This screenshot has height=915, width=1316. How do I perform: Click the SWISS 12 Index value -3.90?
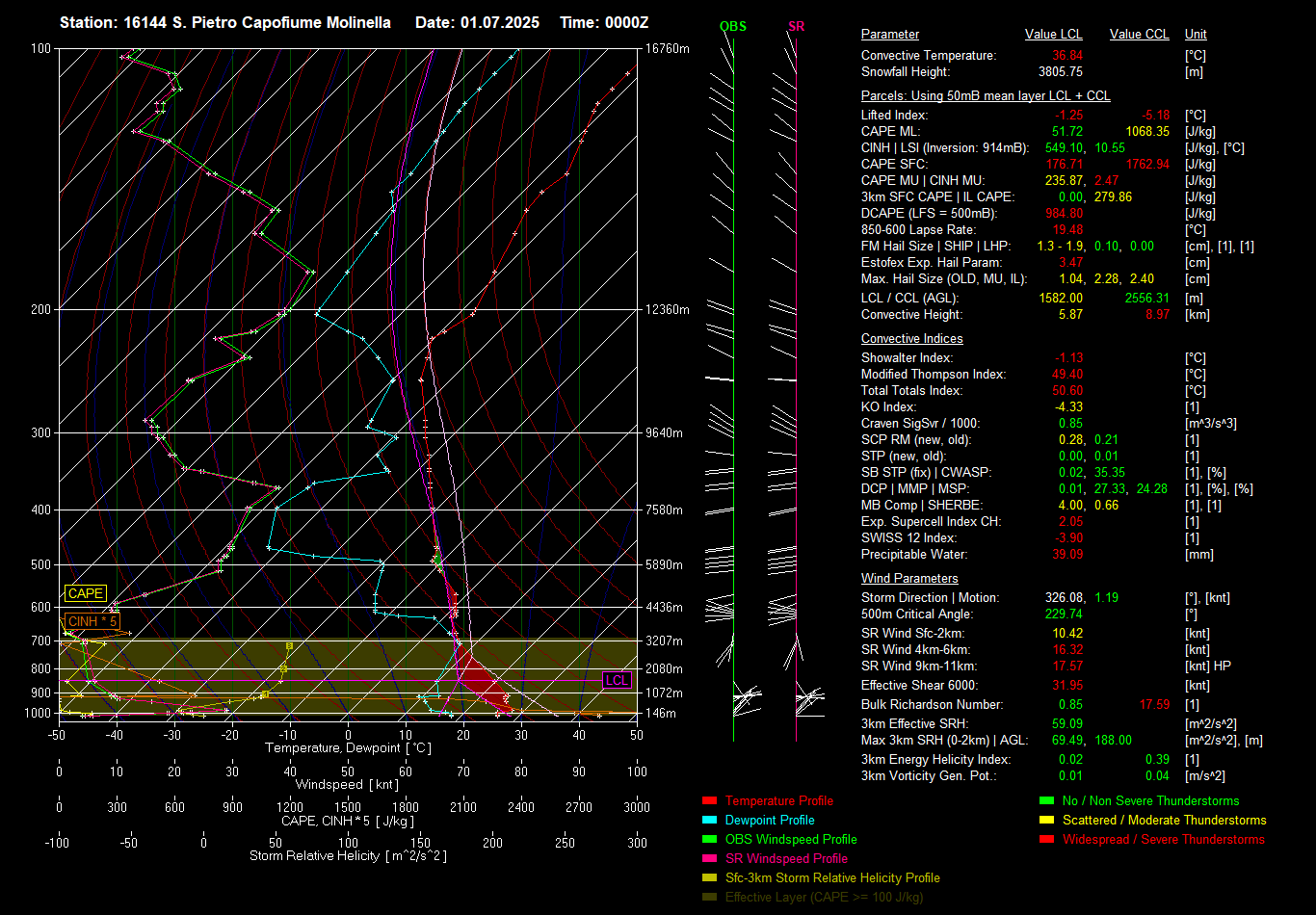click(1069, 537)
